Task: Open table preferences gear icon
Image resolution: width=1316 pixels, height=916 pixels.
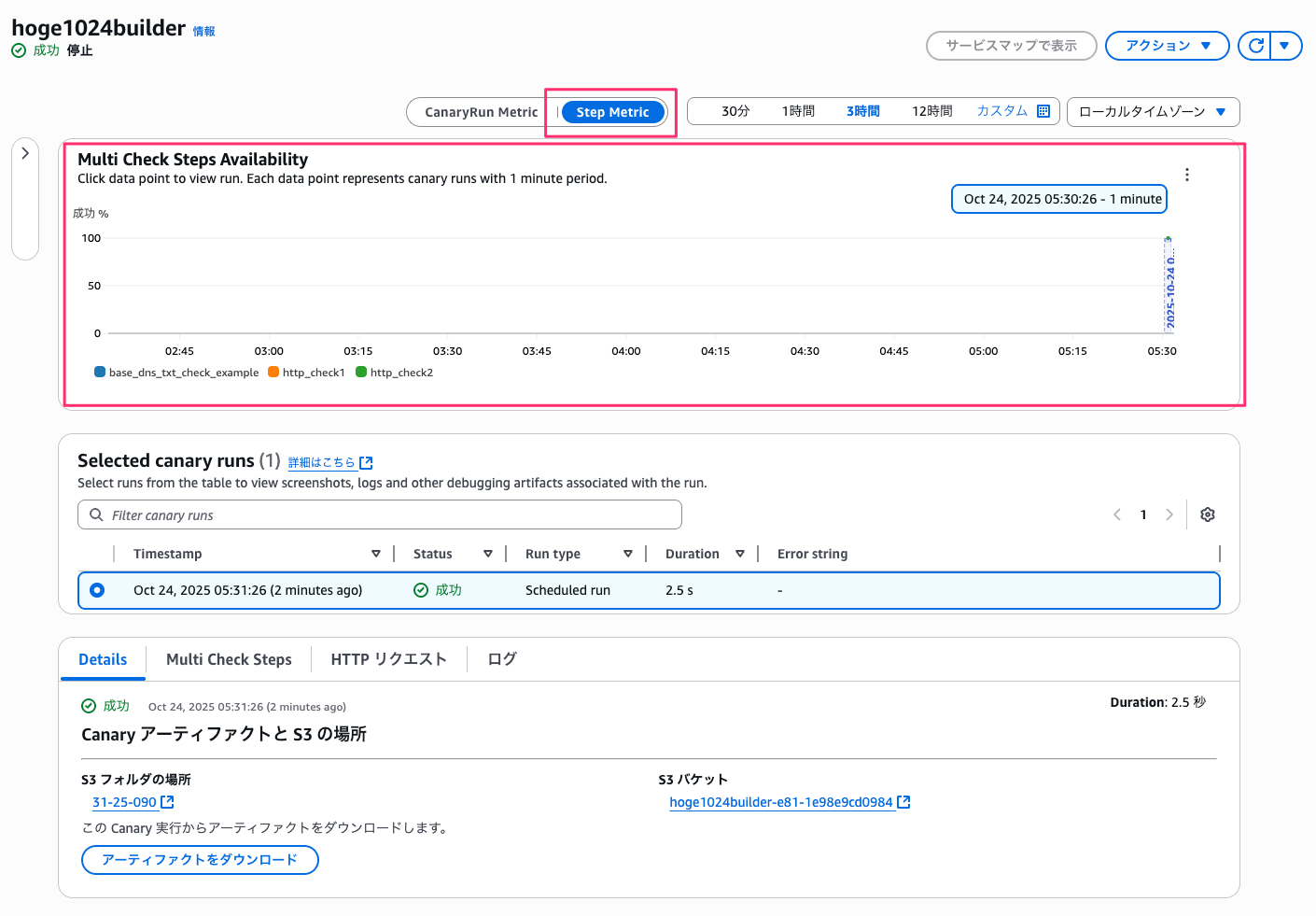Action: (x=1207, y=514)
